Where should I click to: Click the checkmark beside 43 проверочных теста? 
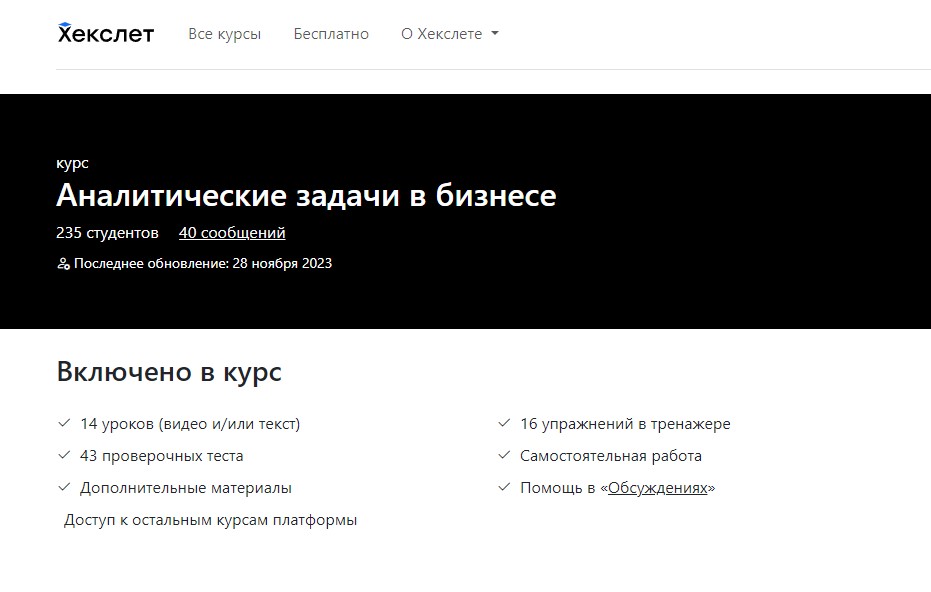coord(64,455)
